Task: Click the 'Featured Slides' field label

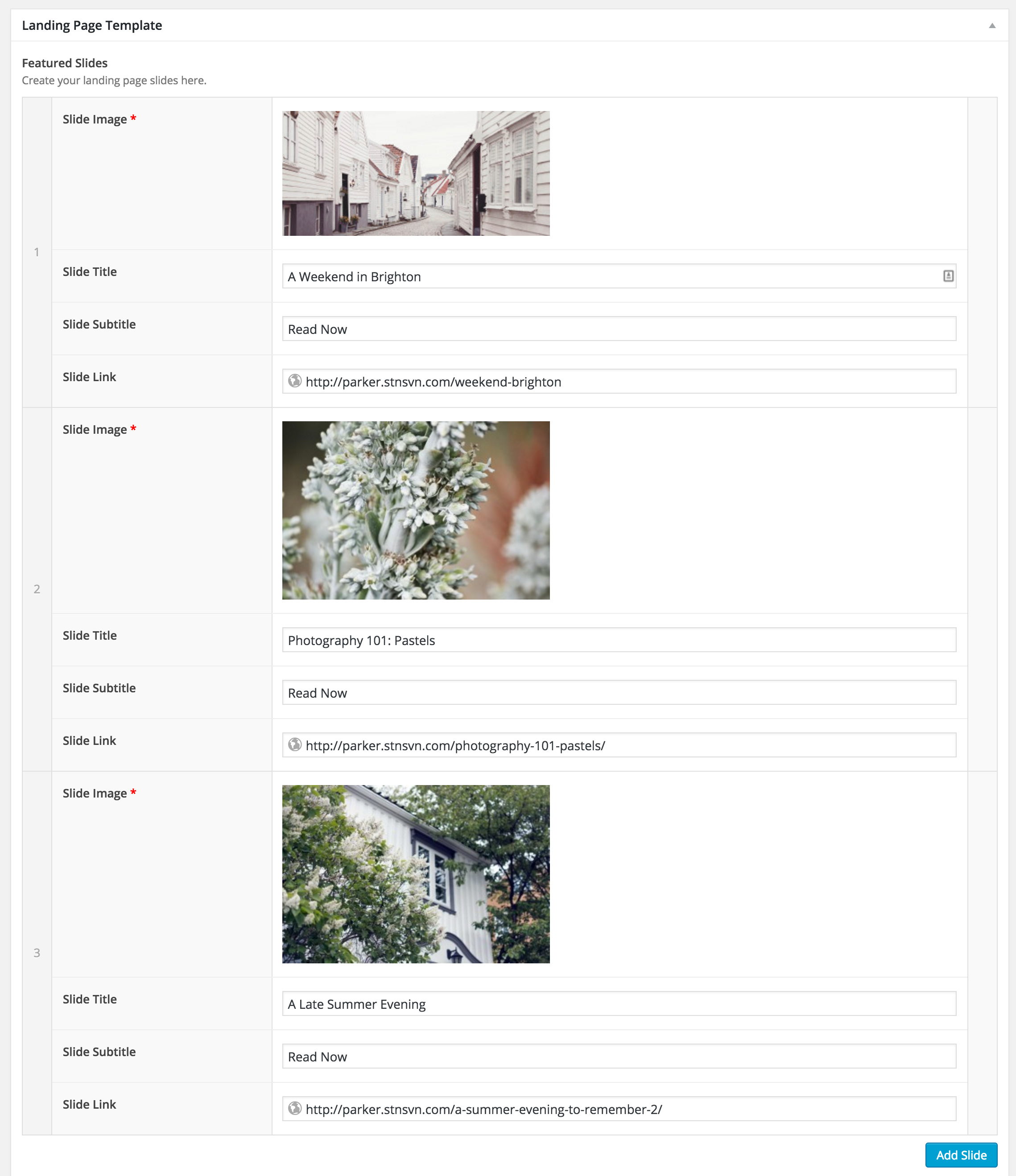Action: (x=65, y=63)
